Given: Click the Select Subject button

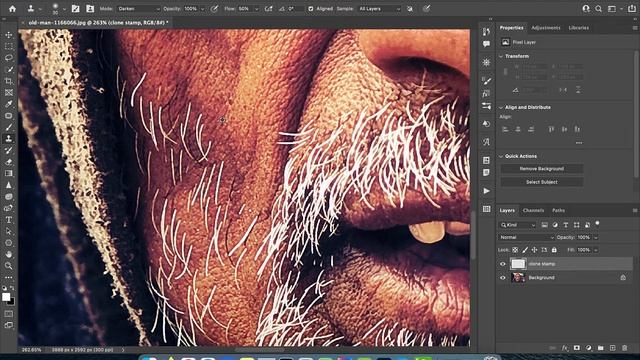Looking at the screenshot, I should point(542,182).
